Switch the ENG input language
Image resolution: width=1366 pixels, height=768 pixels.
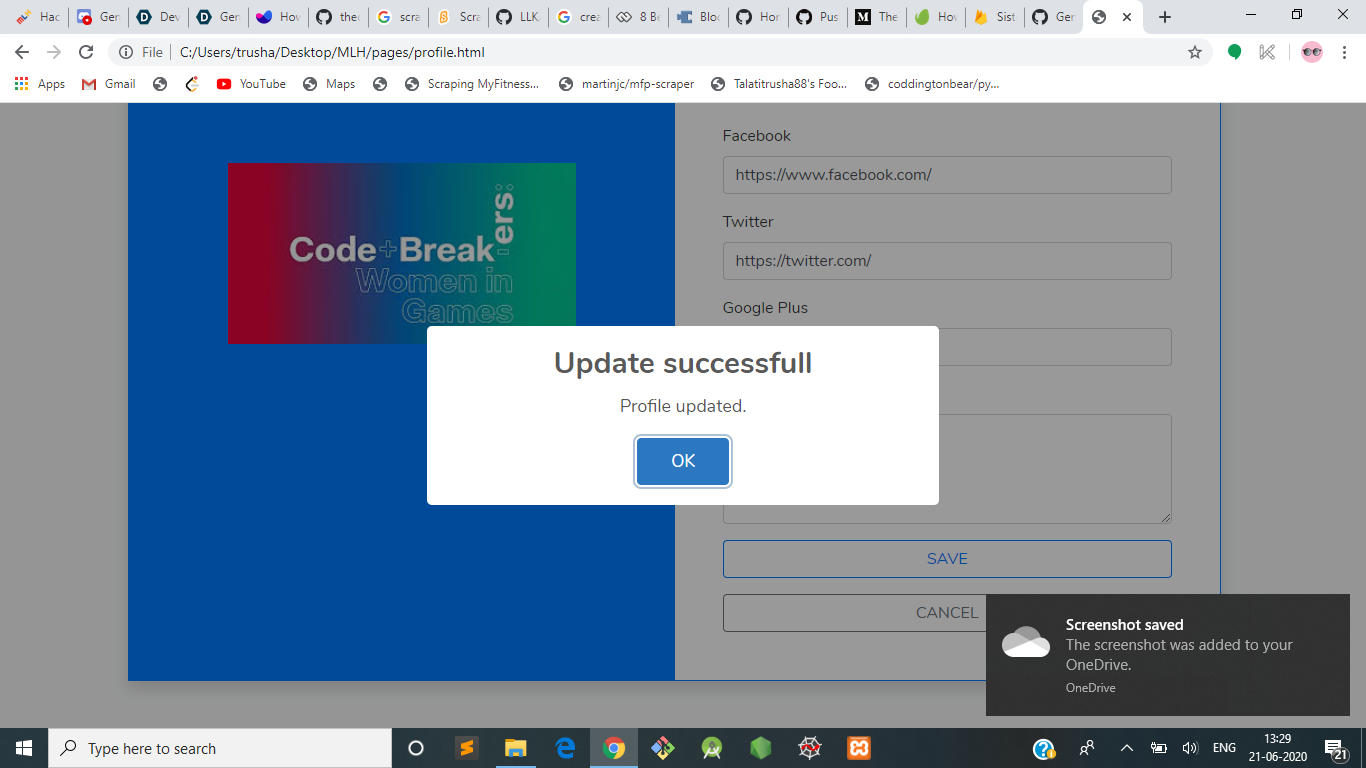pyautogui.click(x=1224, y=748)
